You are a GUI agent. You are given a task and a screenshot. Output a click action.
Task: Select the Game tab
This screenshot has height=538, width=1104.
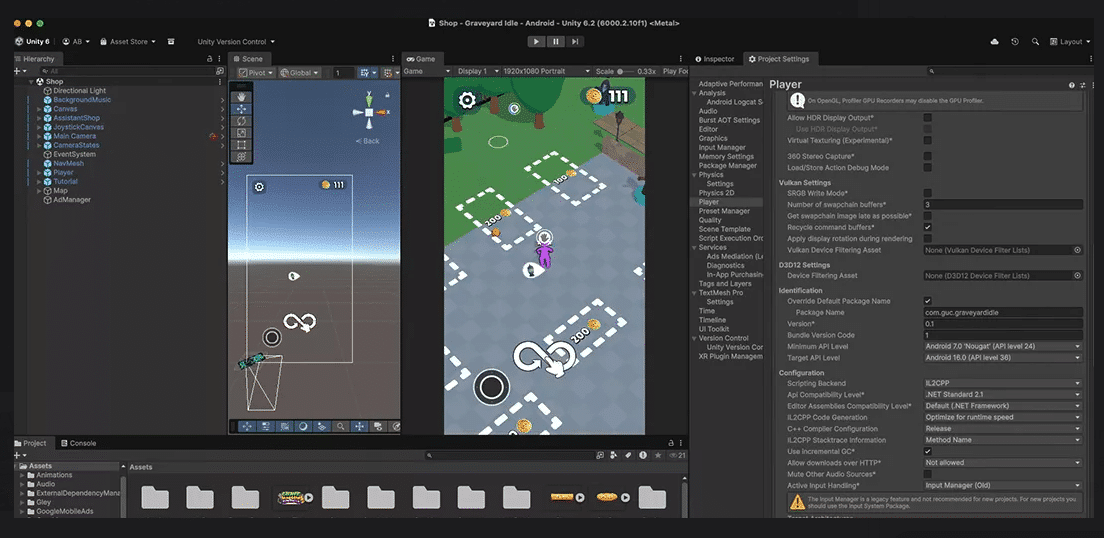point(421,59)
